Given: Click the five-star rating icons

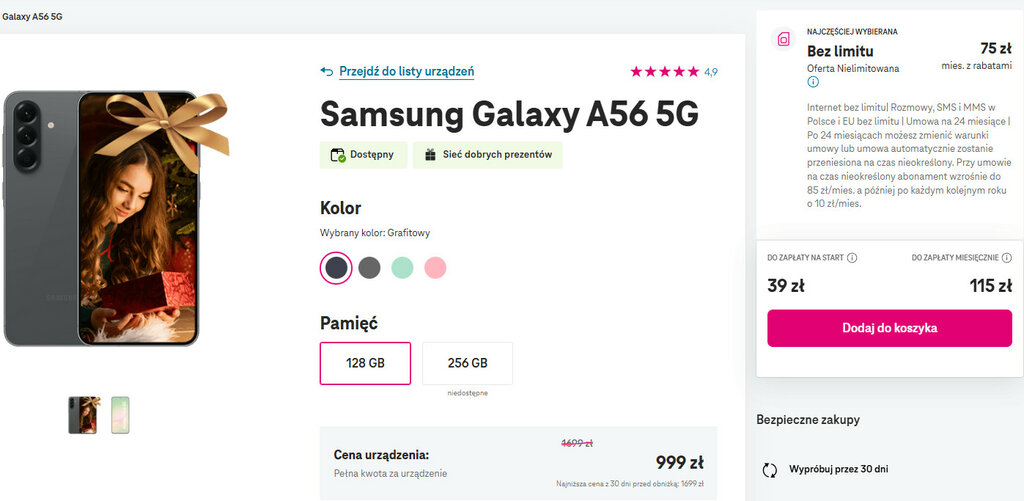Looking at the screenshot, I should pos(665,72).
